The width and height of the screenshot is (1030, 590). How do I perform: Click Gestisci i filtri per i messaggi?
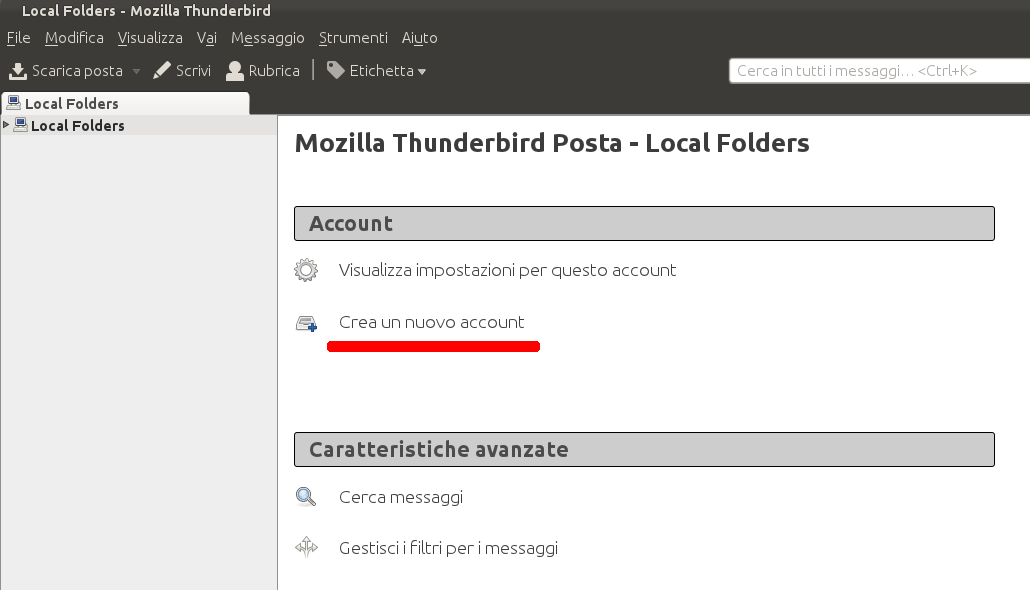click(x=448, y=548)
